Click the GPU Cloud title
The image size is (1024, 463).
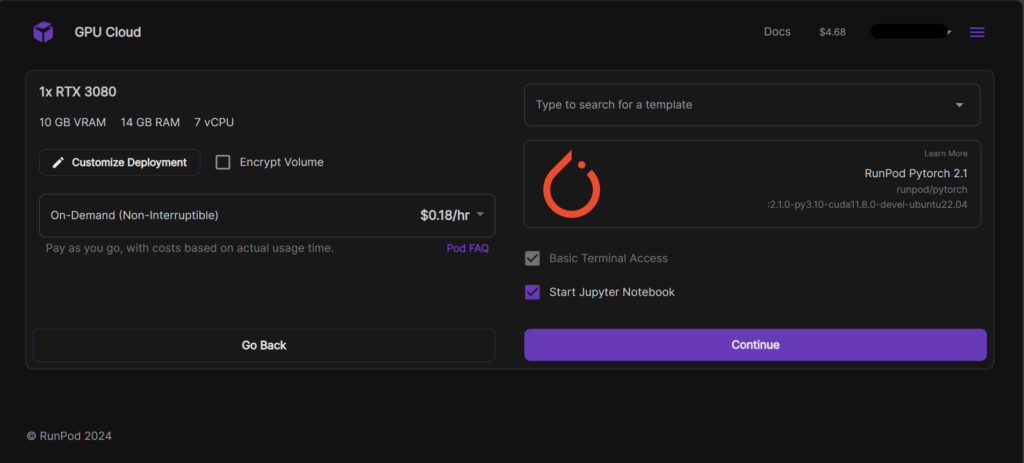[x=107, y=32]
